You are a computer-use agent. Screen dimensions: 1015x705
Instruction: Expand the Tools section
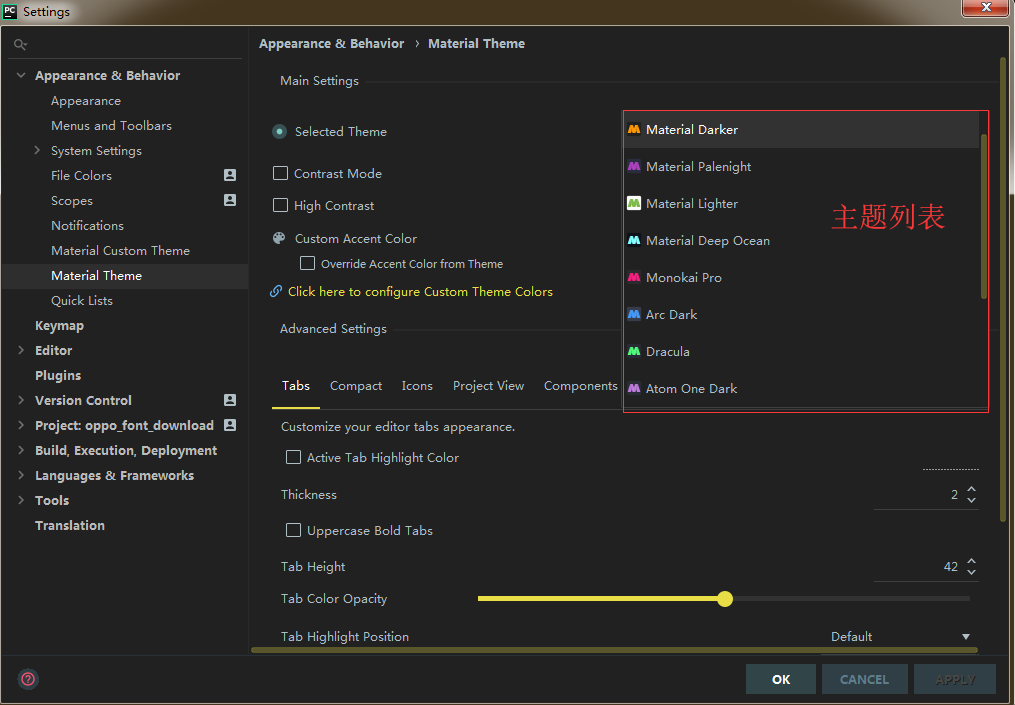21,500
